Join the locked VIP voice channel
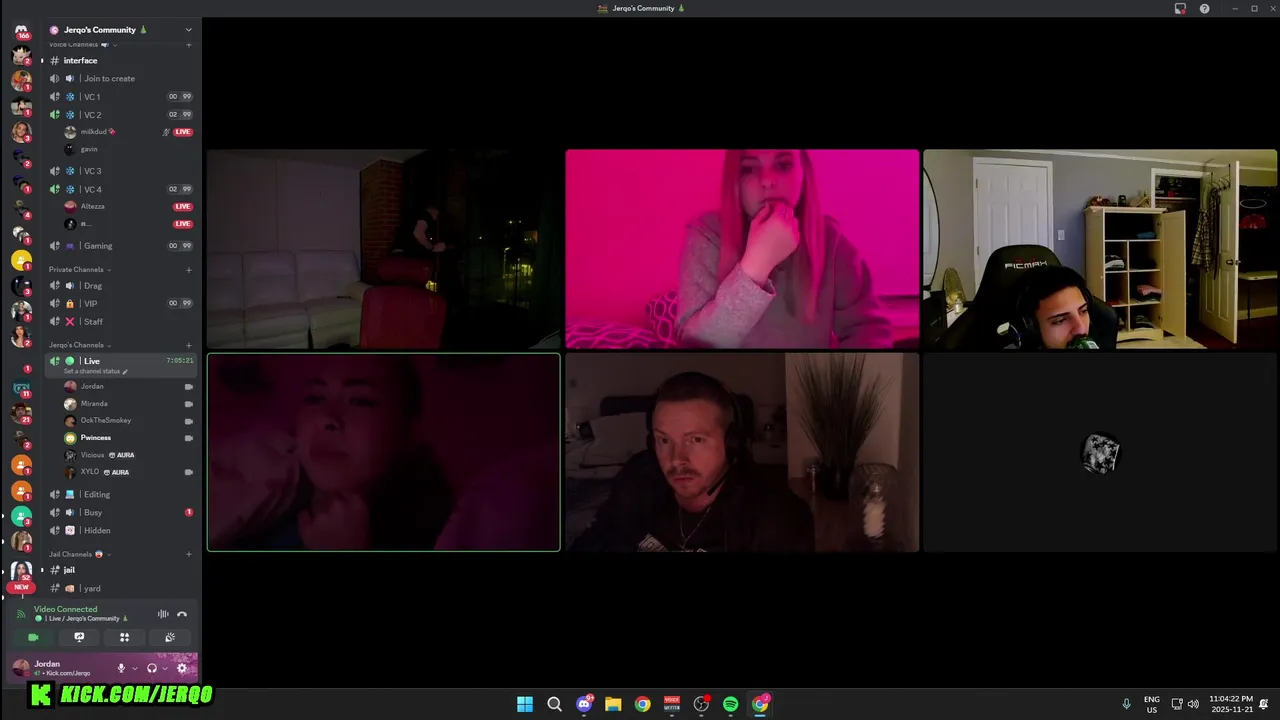Screen dimensions: 1280x720 (121, 303)
